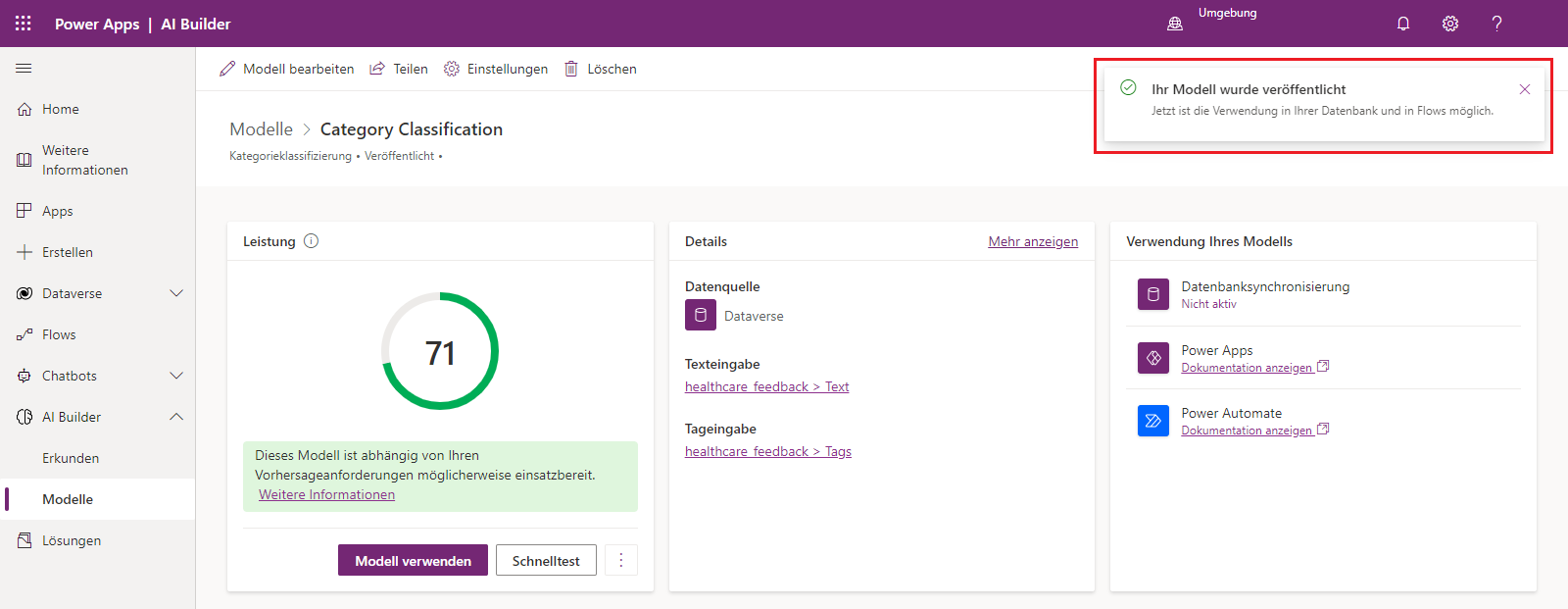Click the info icon next to Leistung
Image resolution: width=1568 pixels, height=609 pixels.
click(311, 241)
